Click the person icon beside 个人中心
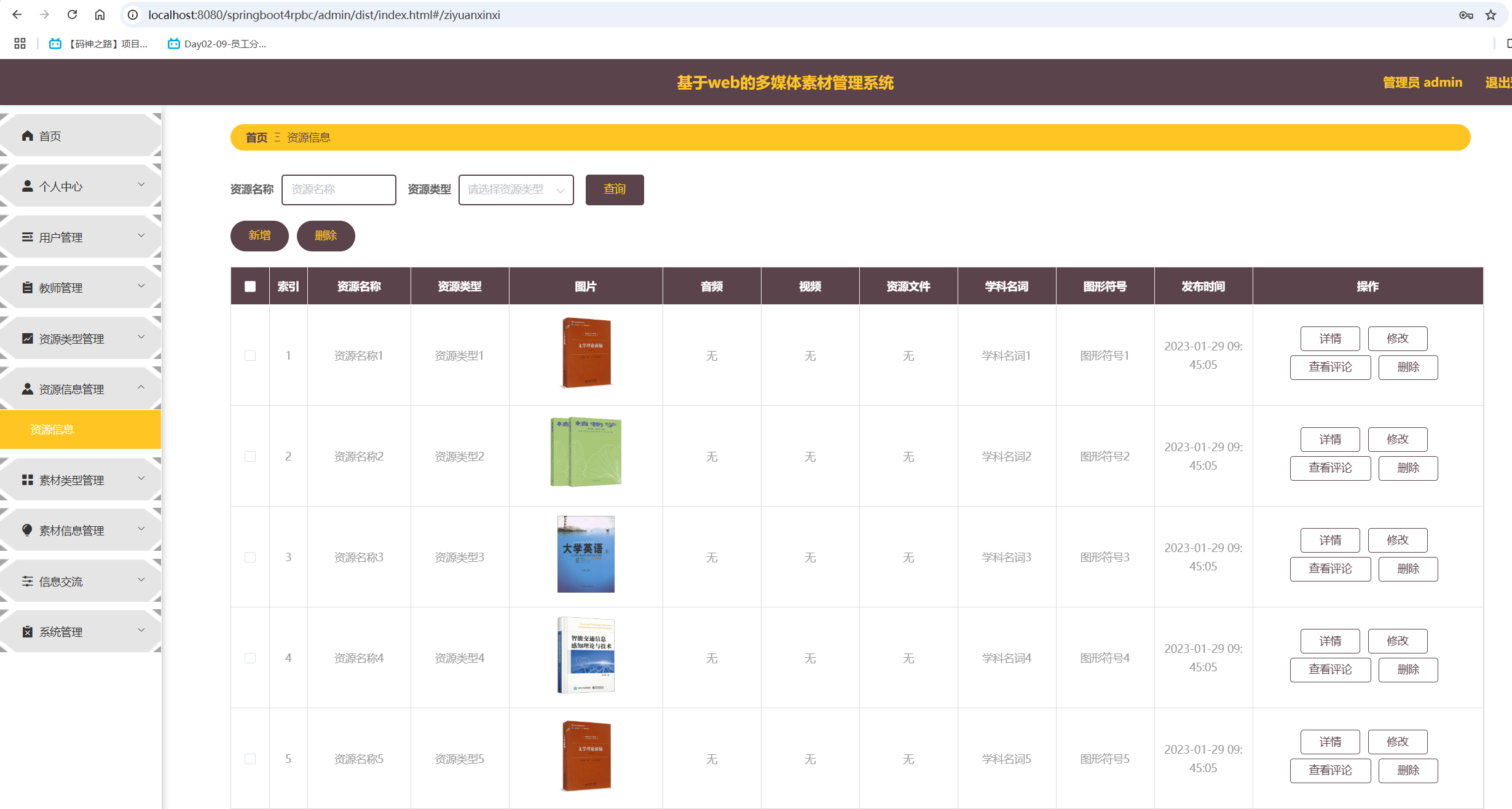Screen dimensions: 1512x809 [27, 186]
